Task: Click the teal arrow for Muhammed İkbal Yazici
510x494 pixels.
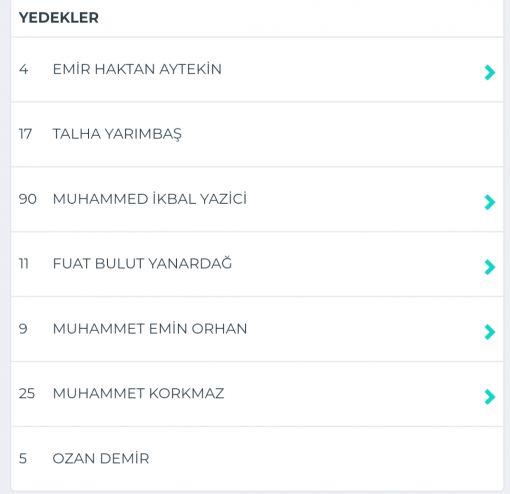Action: tap(490, 202)
